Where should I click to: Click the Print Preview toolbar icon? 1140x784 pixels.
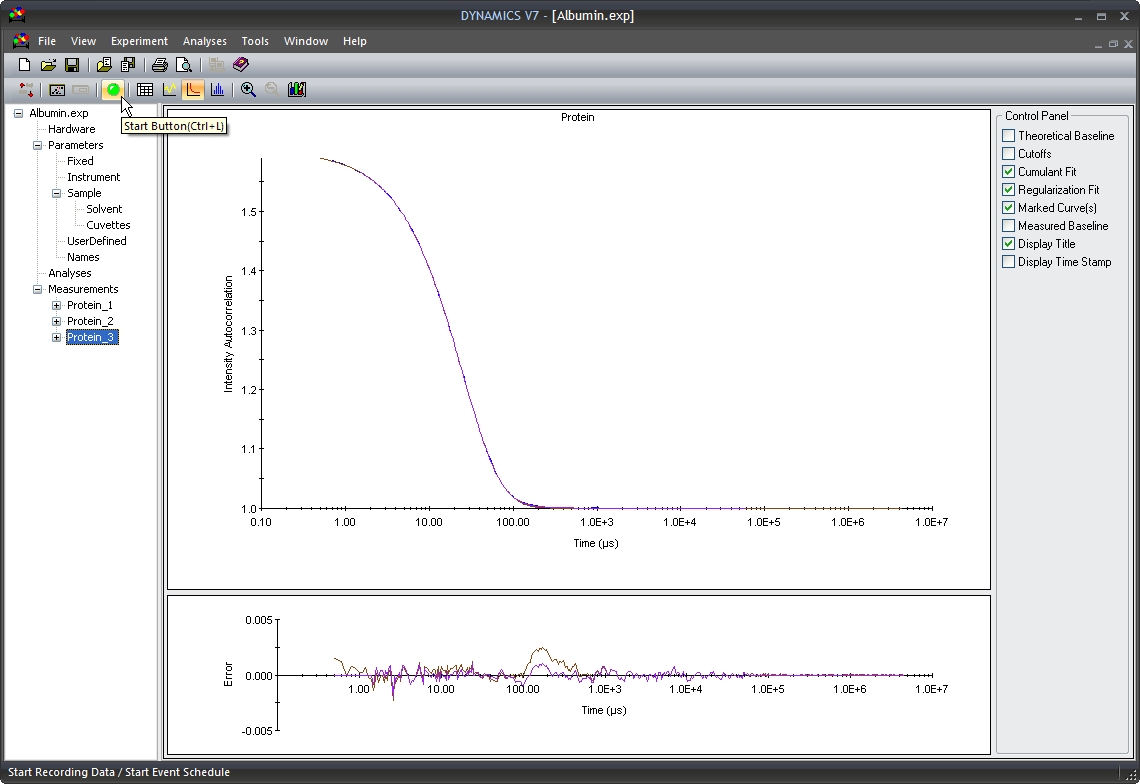point(184,64)
